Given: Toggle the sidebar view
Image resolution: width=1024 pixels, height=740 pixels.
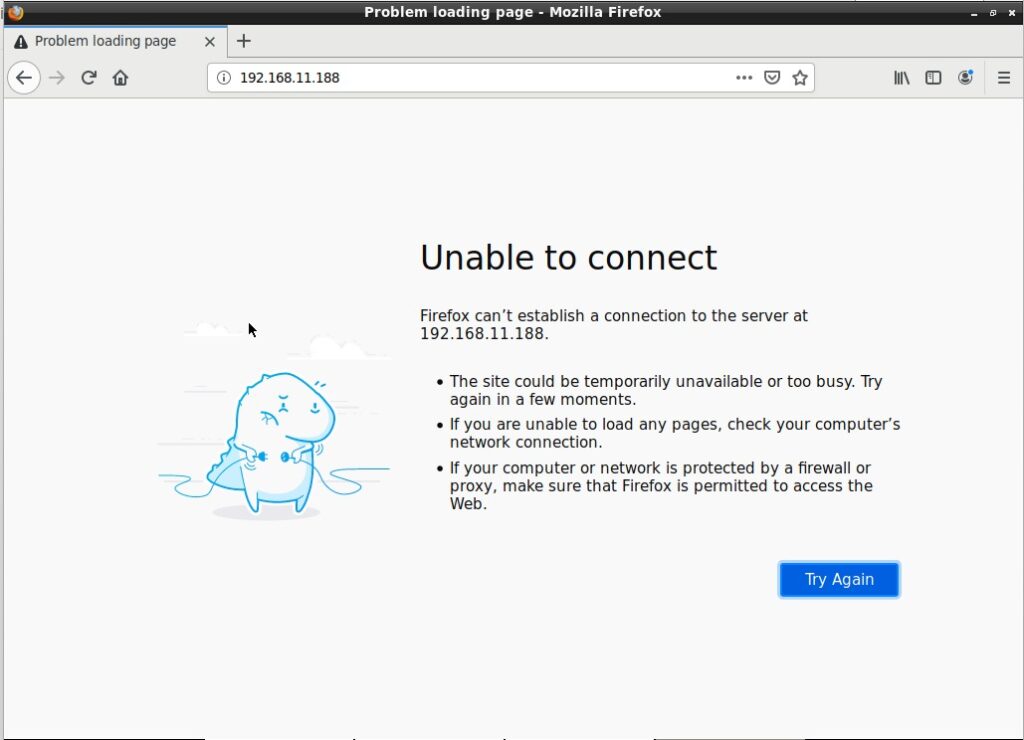Looking at the screenshot, I should tap(933, 78).
